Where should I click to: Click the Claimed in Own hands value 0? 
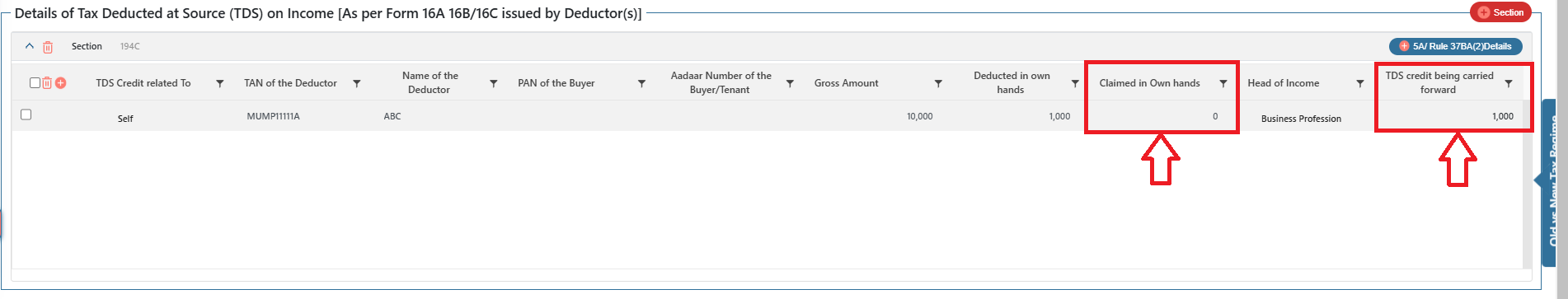click(x=1215, y=116)
